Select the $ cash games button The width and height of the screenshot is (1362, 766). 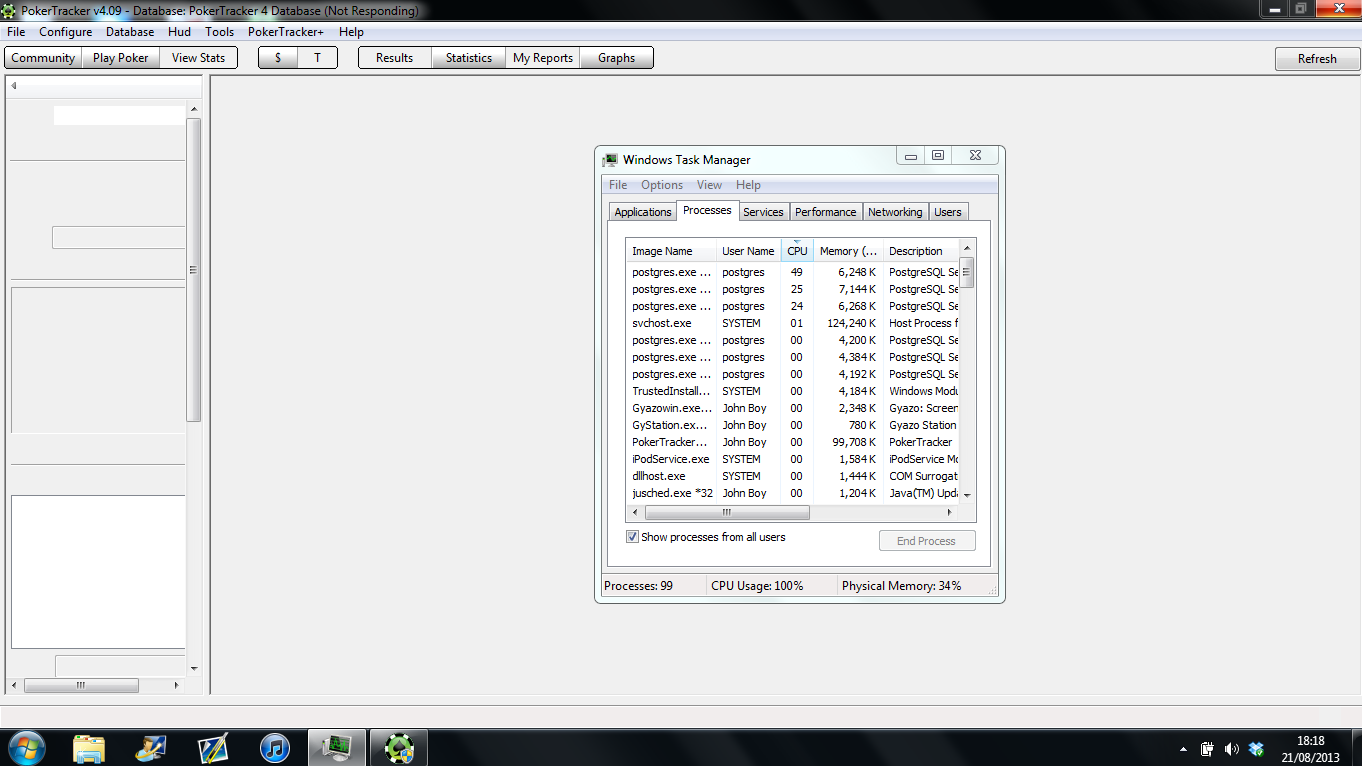[x=278, y=58]
